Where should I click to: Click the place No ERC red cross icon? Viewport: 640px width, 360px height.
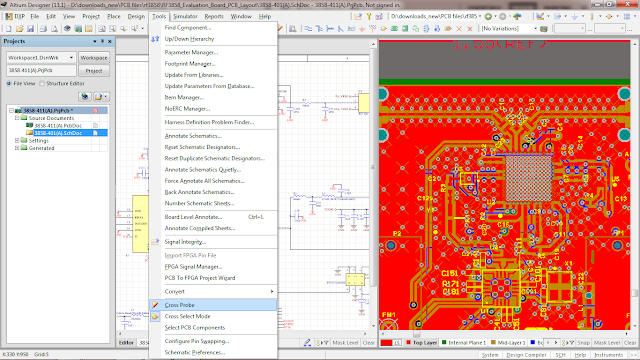pyautogui.click(x=459, y=29)
